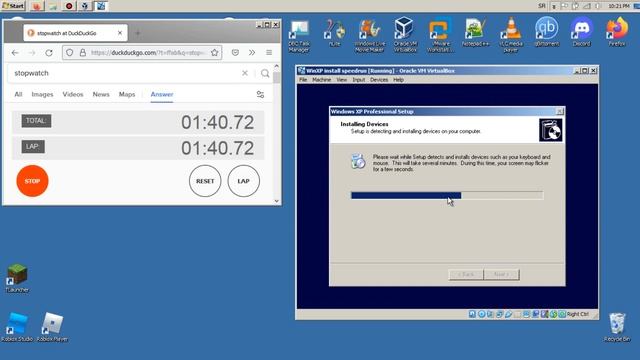Click the VirtualBox Right Ctrl host key indicator

[x=578, y=314]
